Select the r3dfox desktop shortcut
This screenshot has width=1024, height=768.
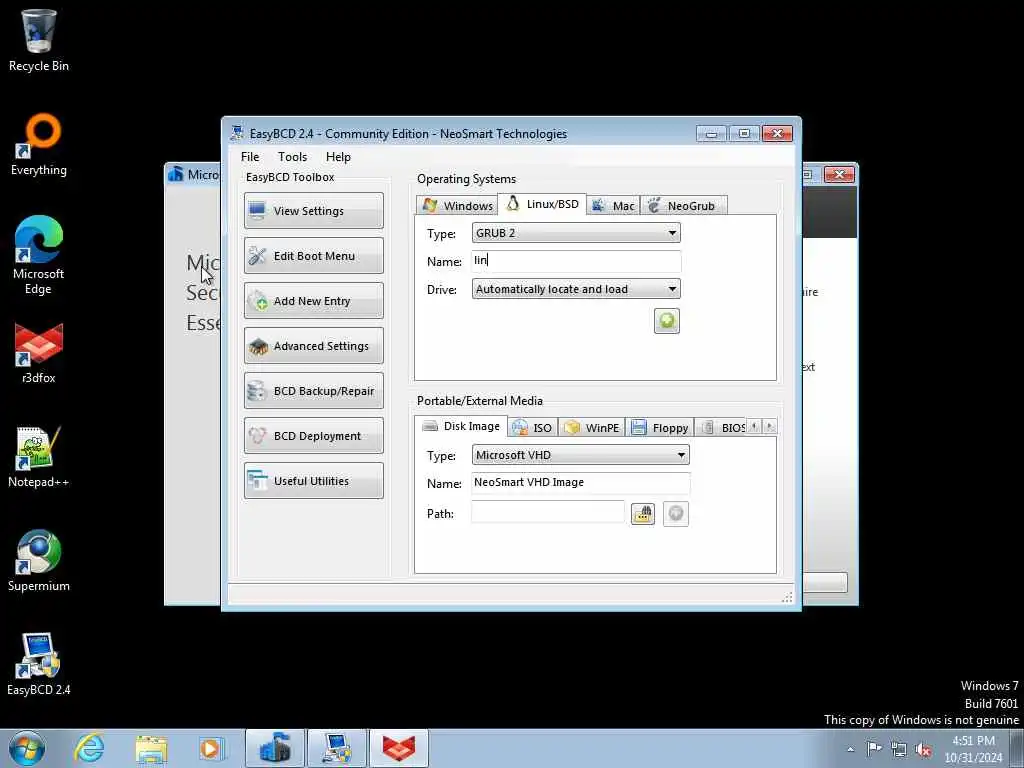[x=39, y=353]
